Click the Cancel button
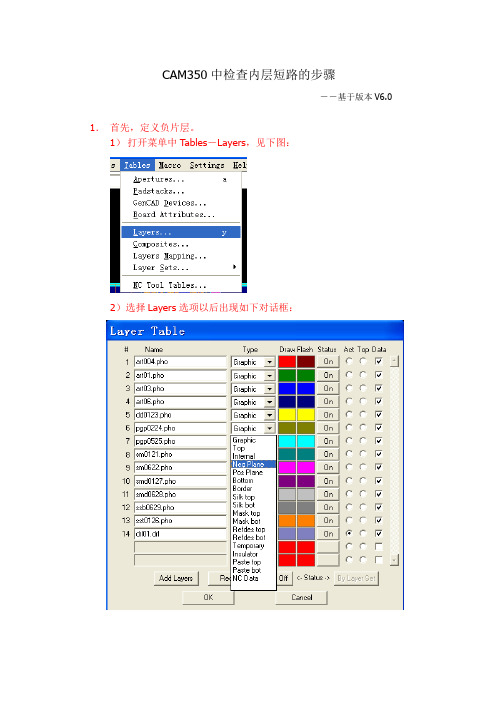Screen dimensions: 496x702 302,597
